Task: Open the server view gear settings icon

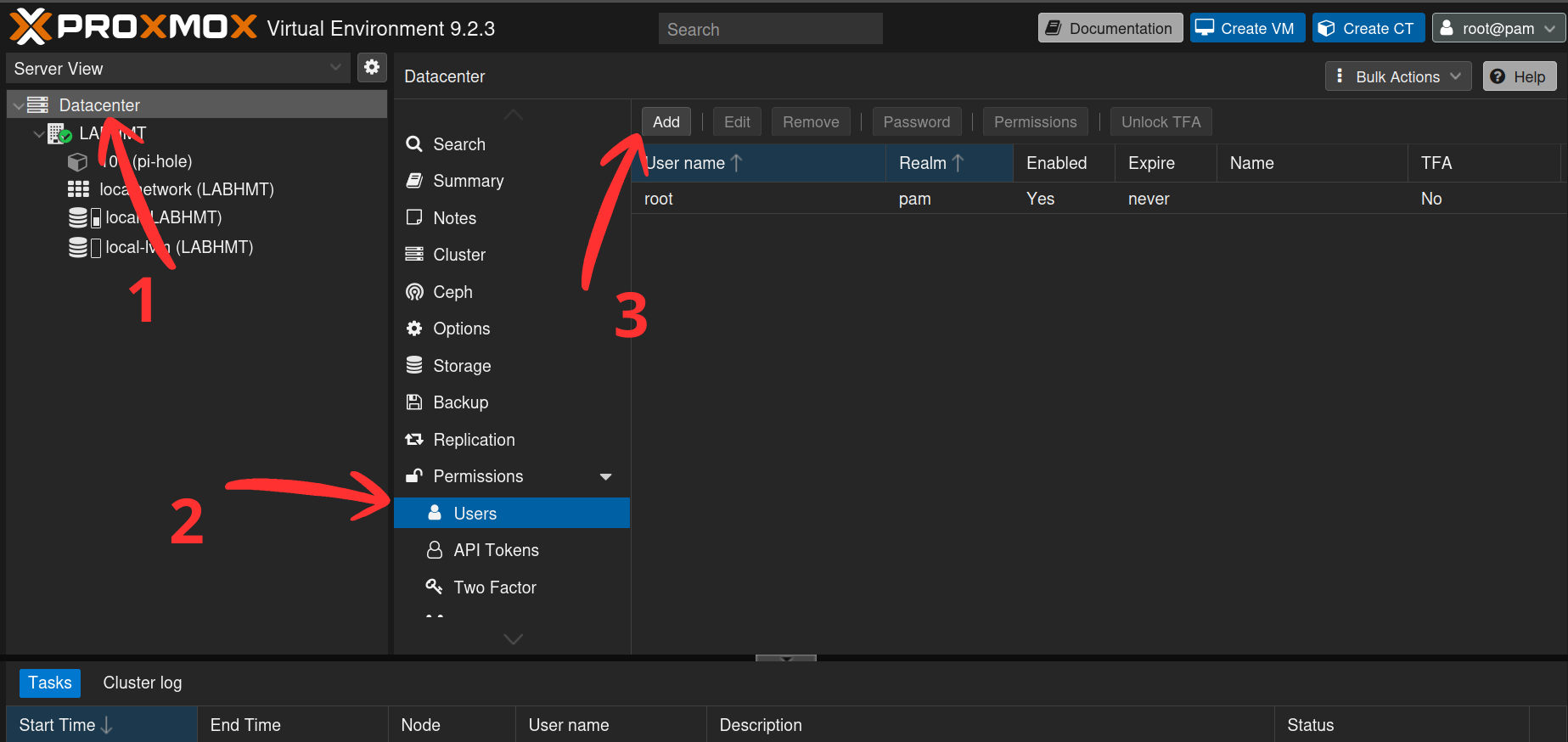Action: coord(372,68)
